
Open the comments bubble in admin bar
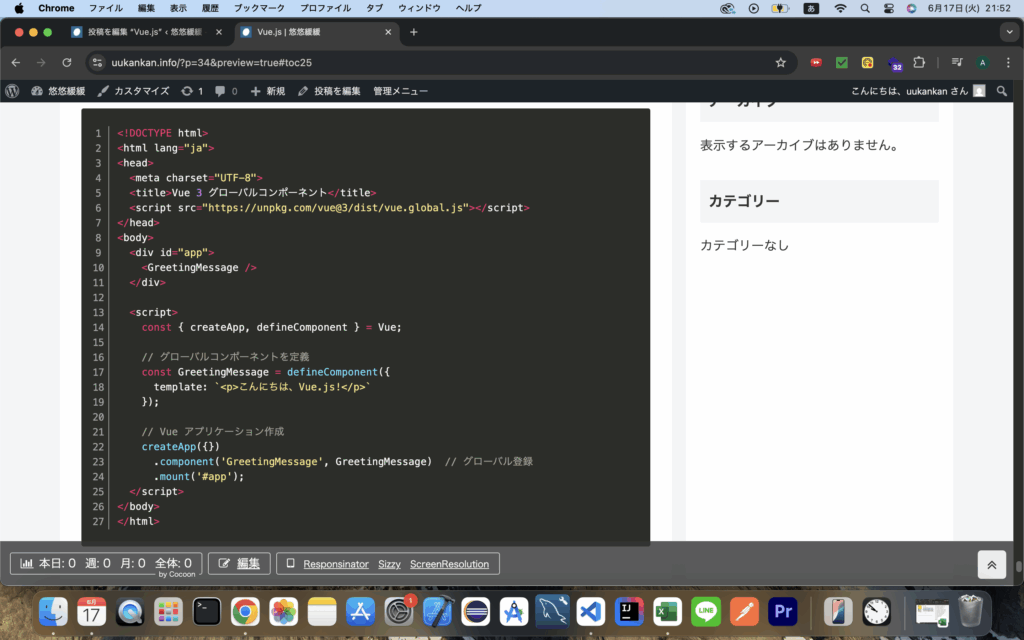tap(225, 91)
